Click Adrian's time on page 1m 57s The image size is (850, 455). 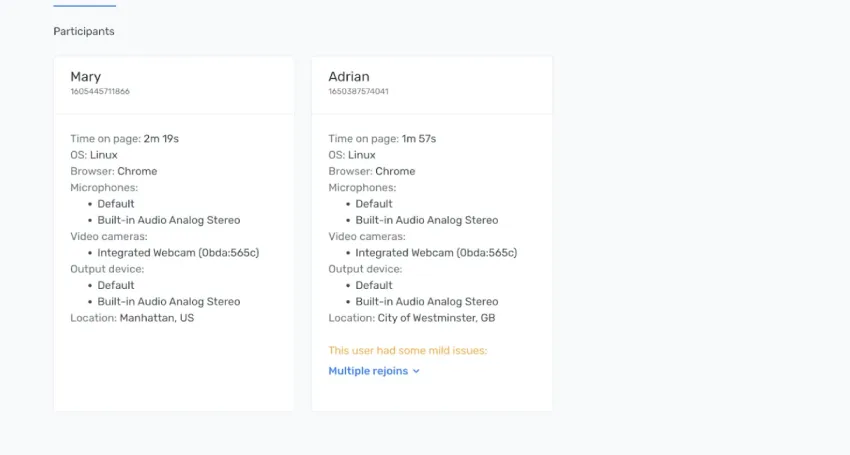(419, 139)
